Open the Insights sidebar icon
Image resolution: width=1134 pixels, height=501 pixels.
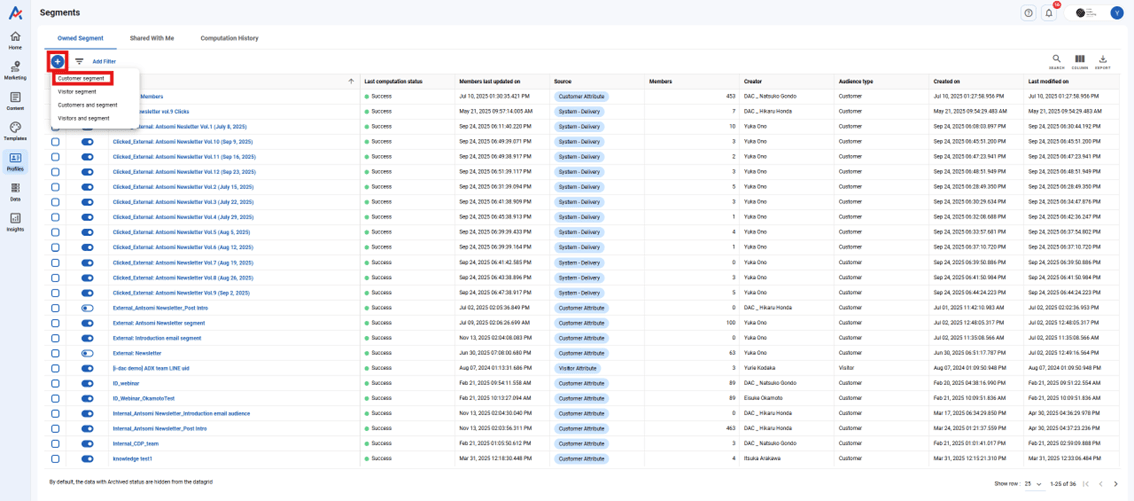pyautogui.click(x=15, y=221)
